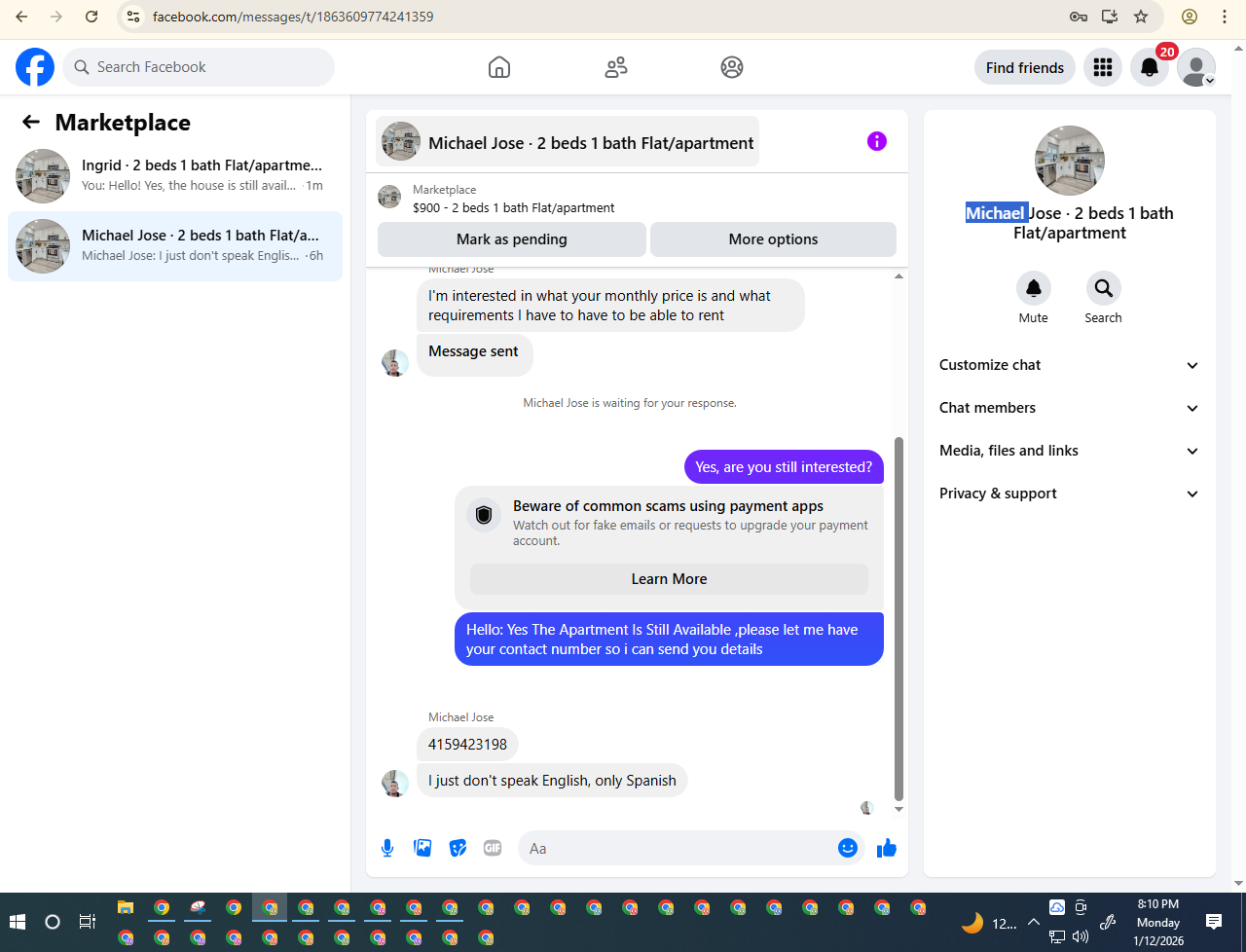Screen dimensions: 1246x952
Task: Click the 4159423198 message bubble
Action: [x=467, y=745]
